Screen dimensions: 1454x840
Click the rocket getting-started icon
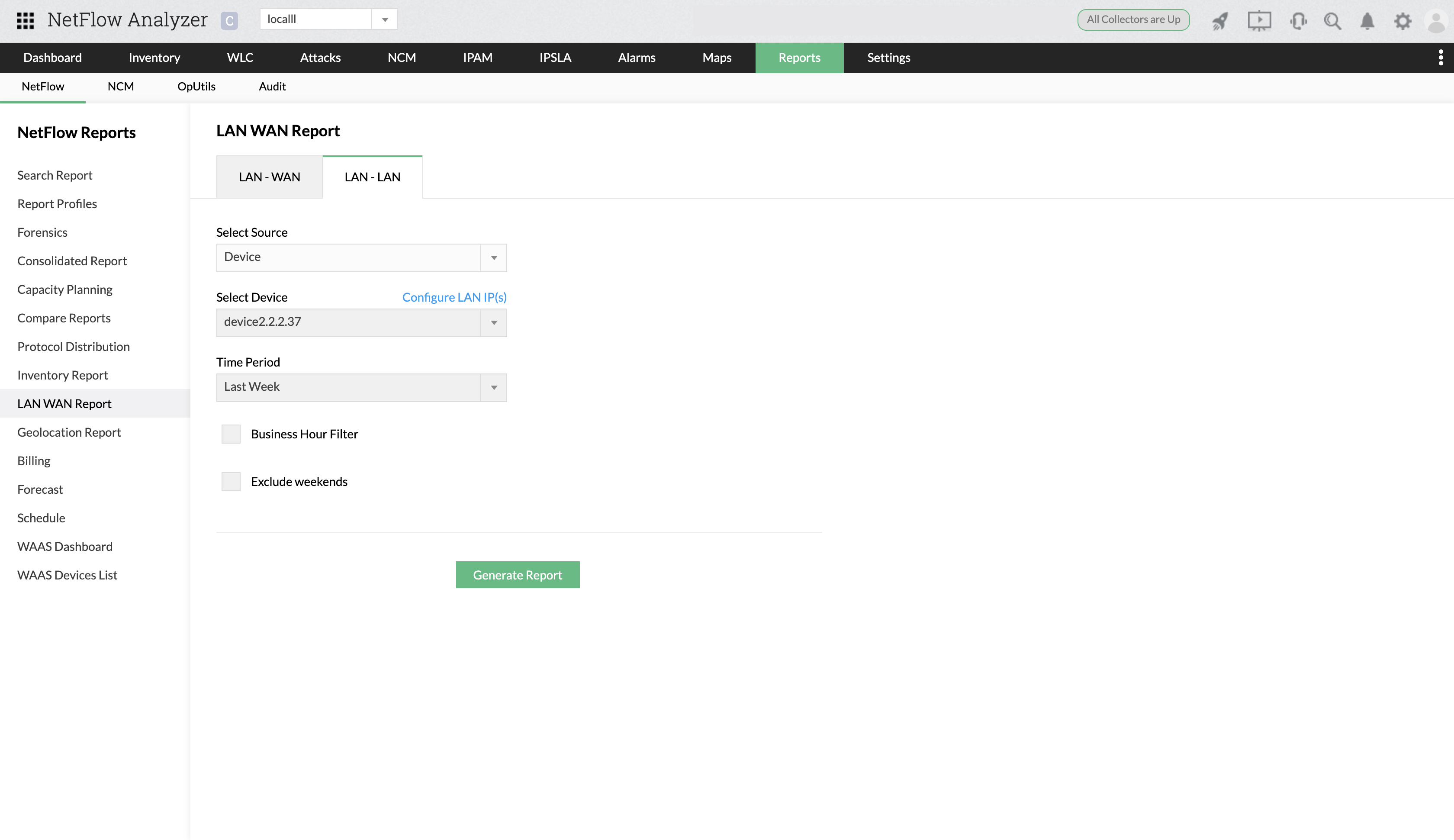[x=1220, y=21]
